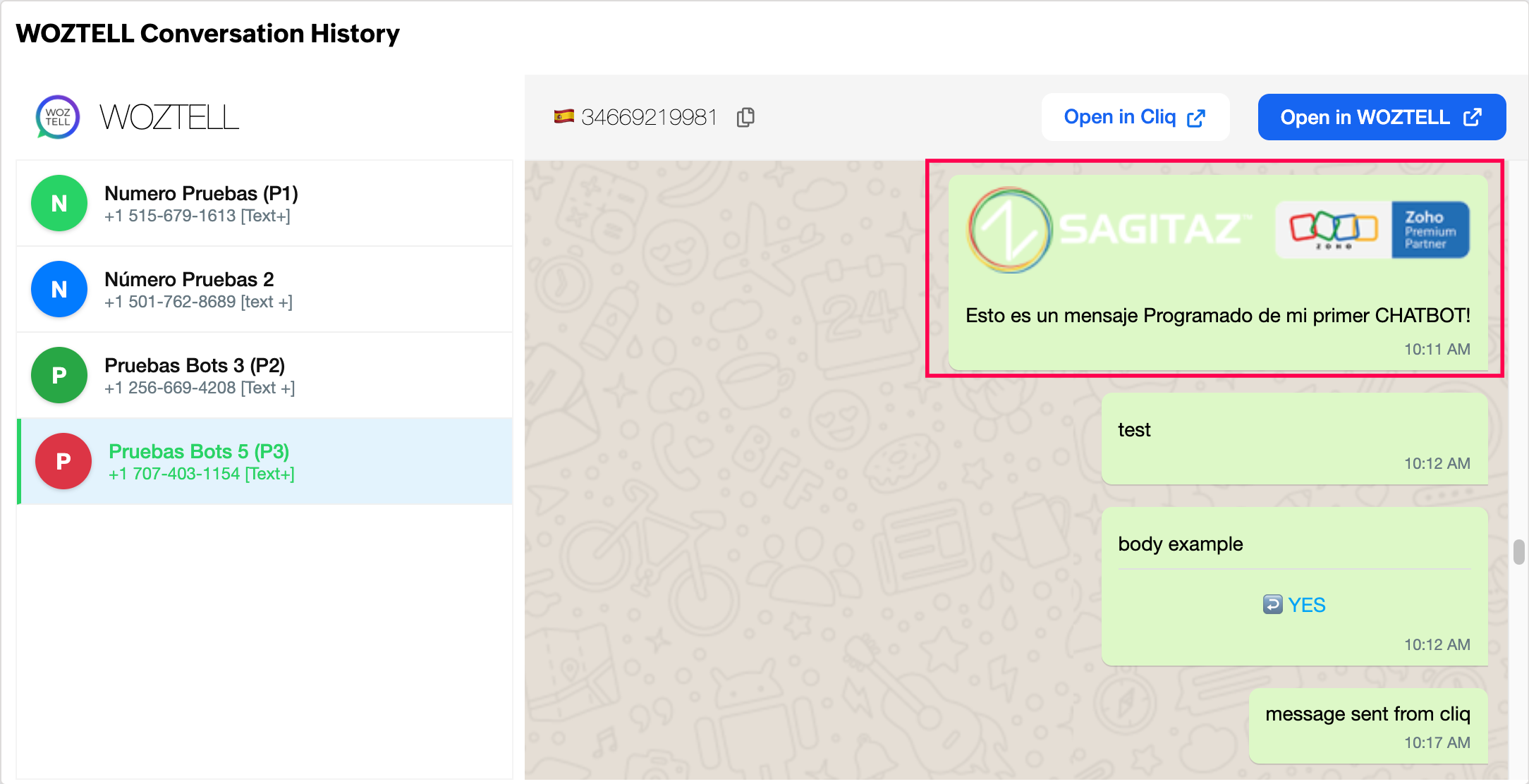Click the Spain flag icon beside the number

pyautogui.click(x=564, y=117)
